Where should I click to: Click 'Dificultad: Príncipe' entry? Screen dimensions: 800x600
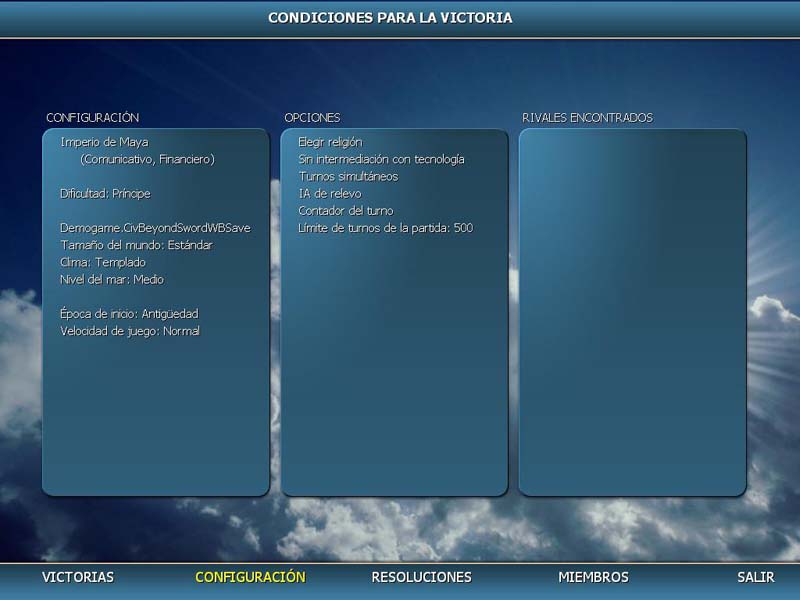(105, 194)
